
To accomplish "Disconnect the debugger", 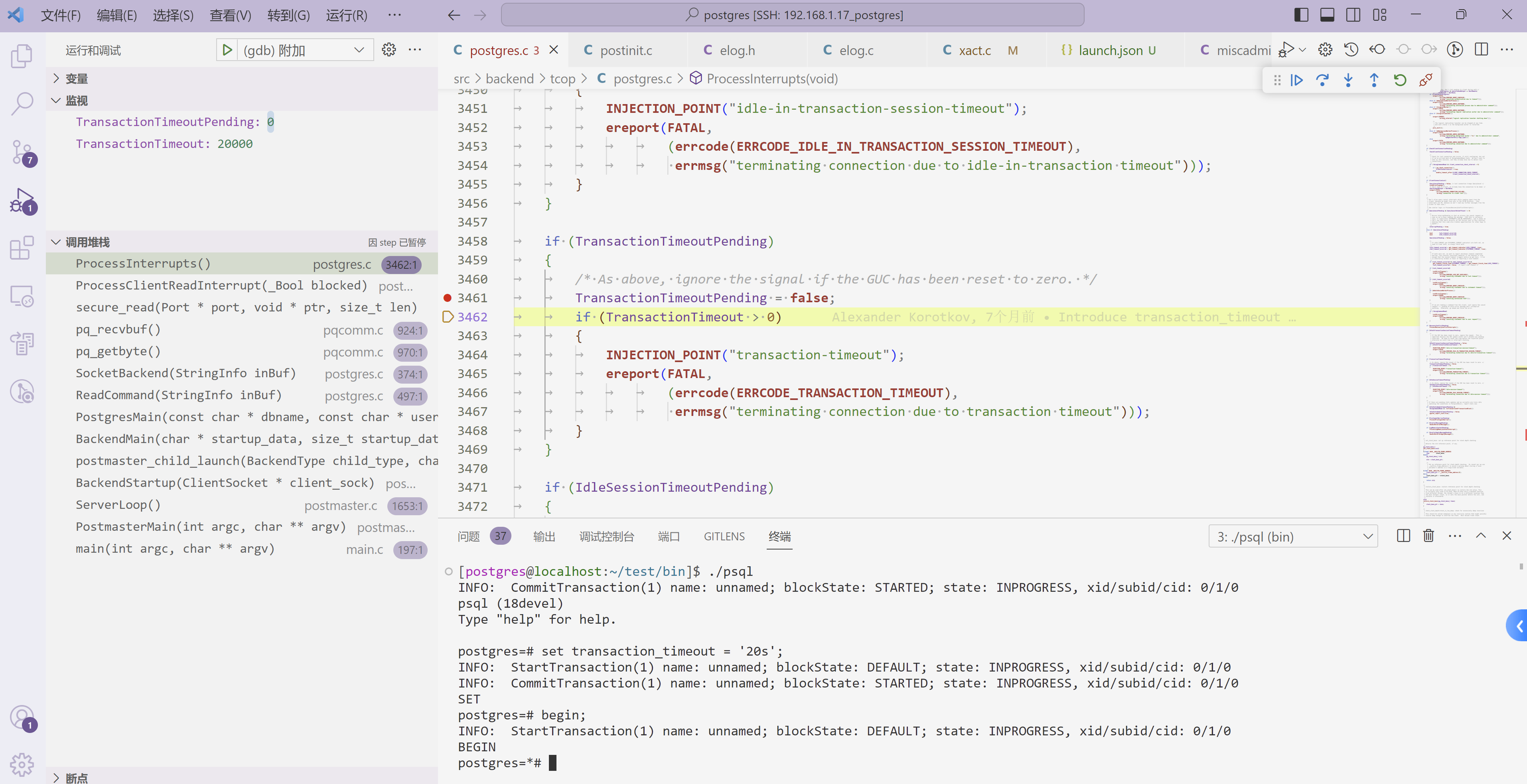I will tap(1426, 80).
